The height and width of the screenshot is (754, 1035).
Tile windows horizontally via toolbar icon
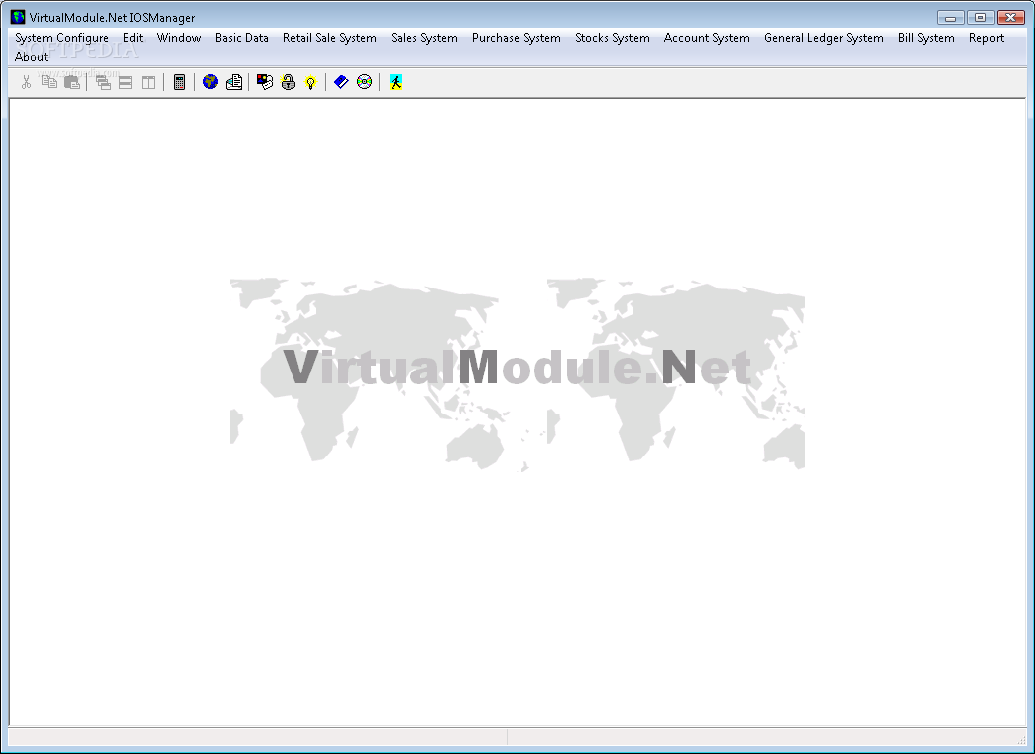(125, 82)
